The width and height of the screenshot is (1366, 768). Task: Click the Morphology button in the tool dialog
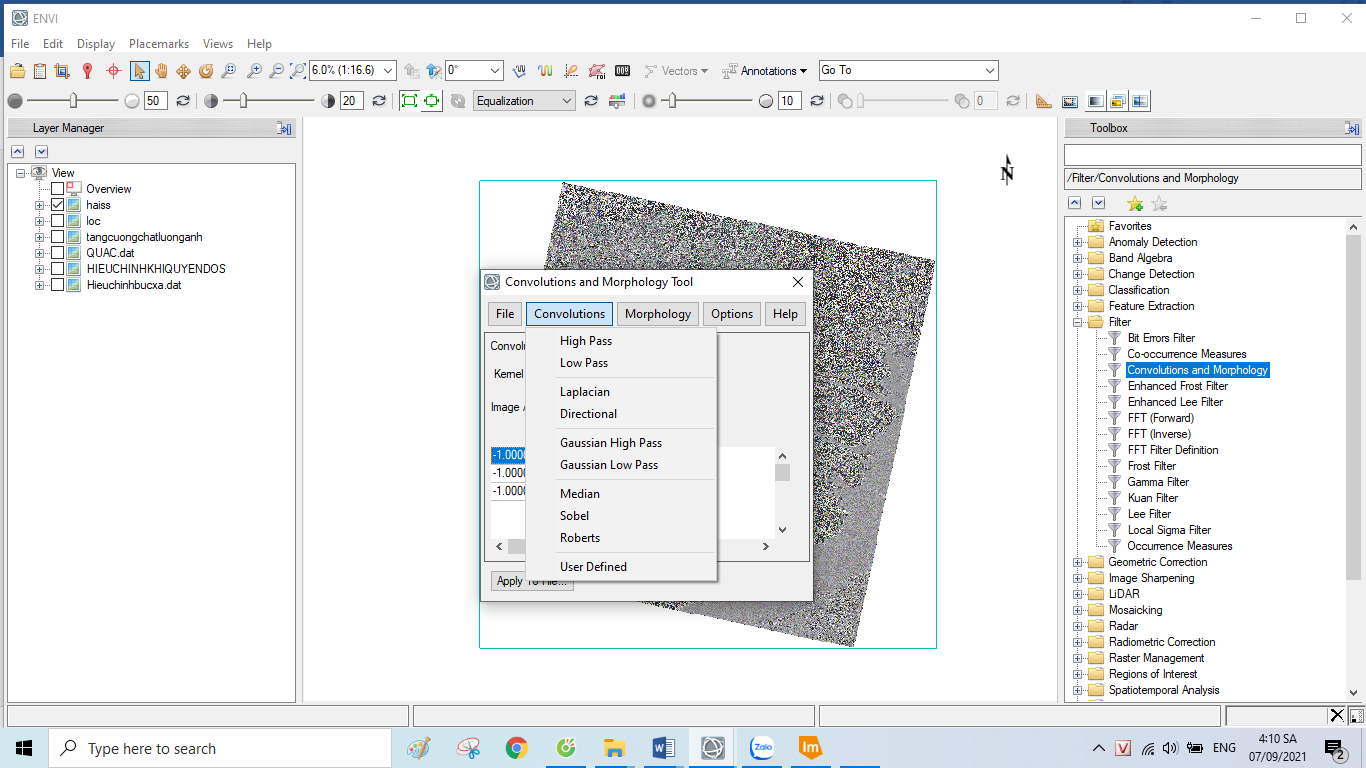(658, 314)
